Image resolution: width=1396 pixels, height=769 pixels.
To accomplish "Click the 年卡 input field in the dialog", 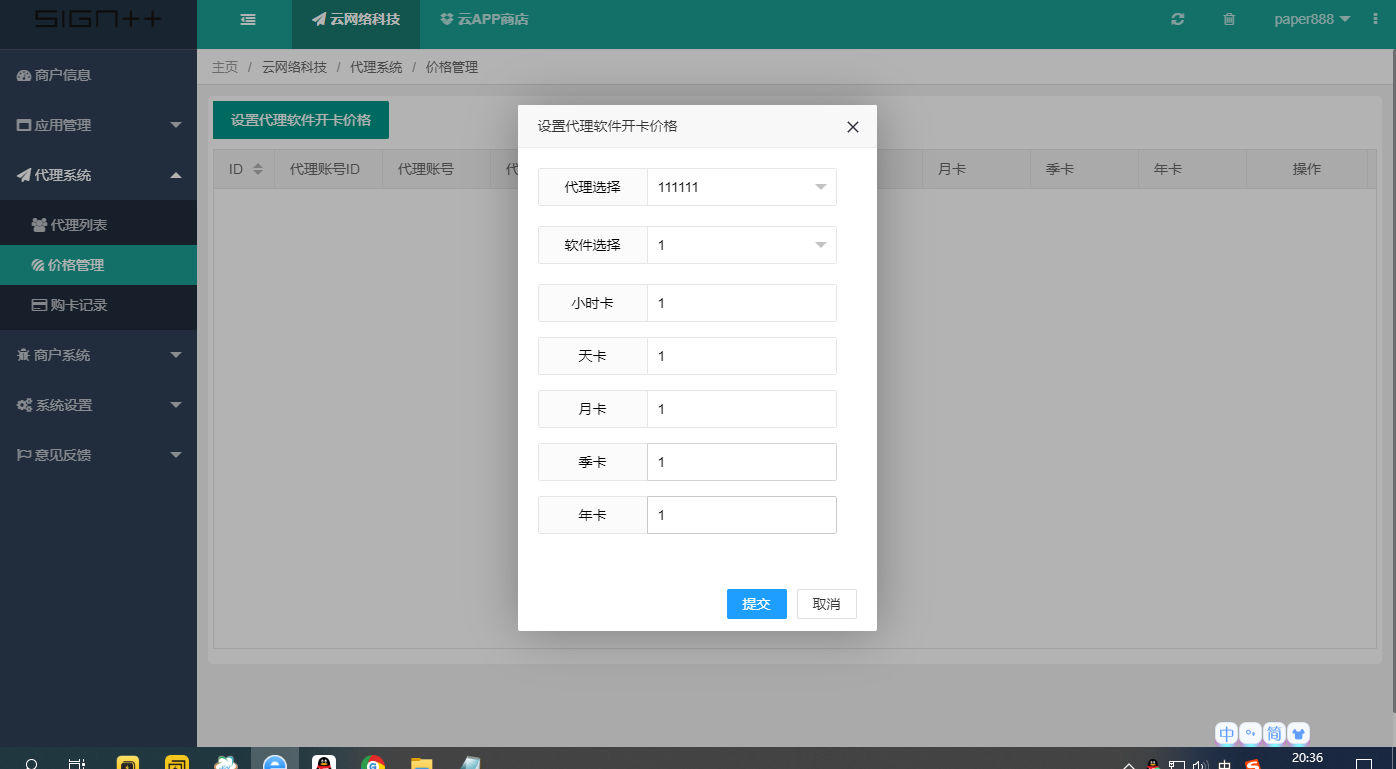I will pos(741,515).
